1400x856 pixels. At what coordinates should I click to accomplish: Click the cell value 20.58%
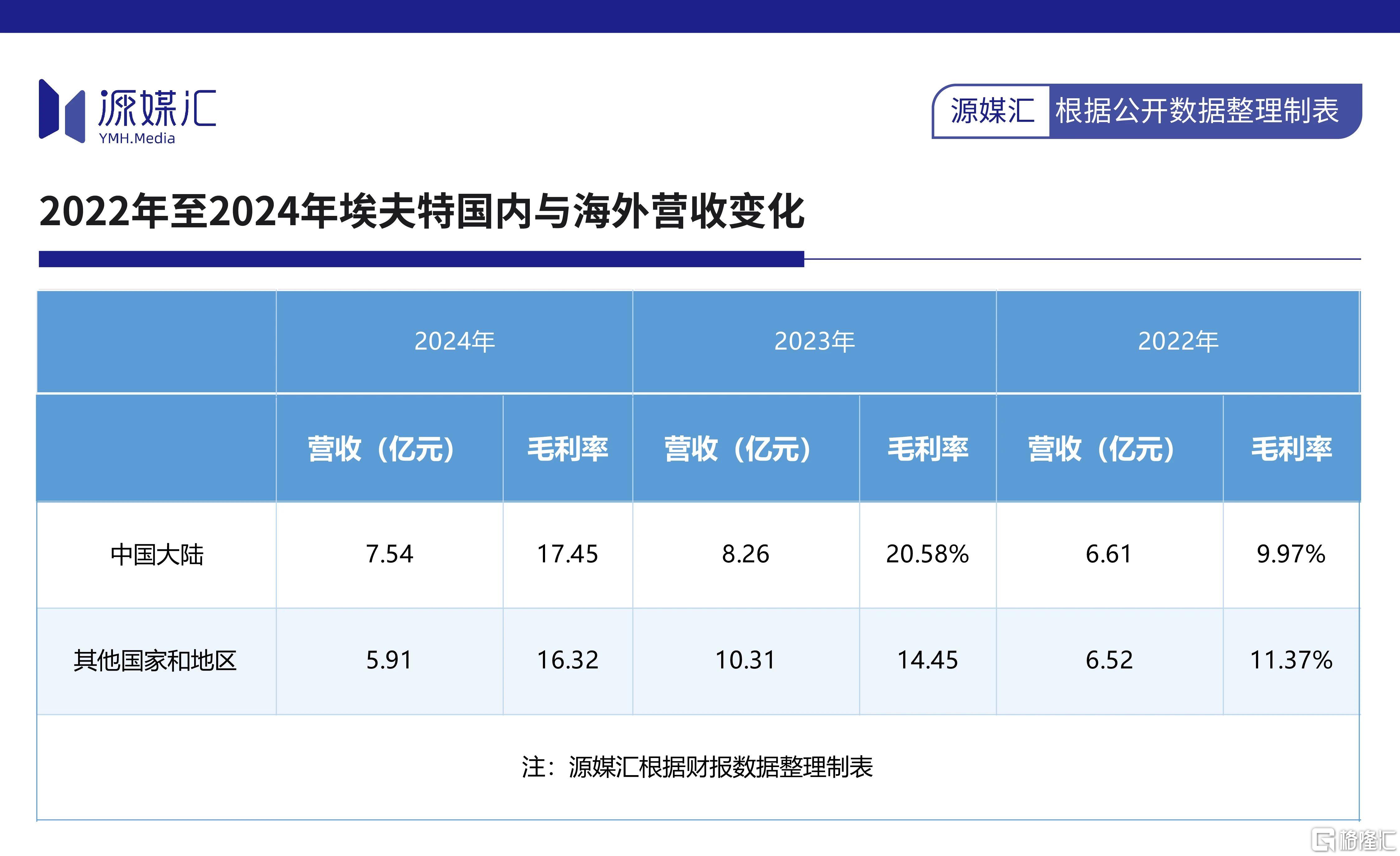[927, 554]
